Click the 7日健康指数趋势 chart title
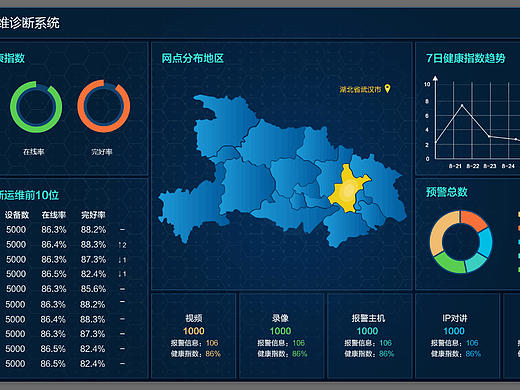The height and width of the screenshot is (390, 520). (x=466, y=58)
